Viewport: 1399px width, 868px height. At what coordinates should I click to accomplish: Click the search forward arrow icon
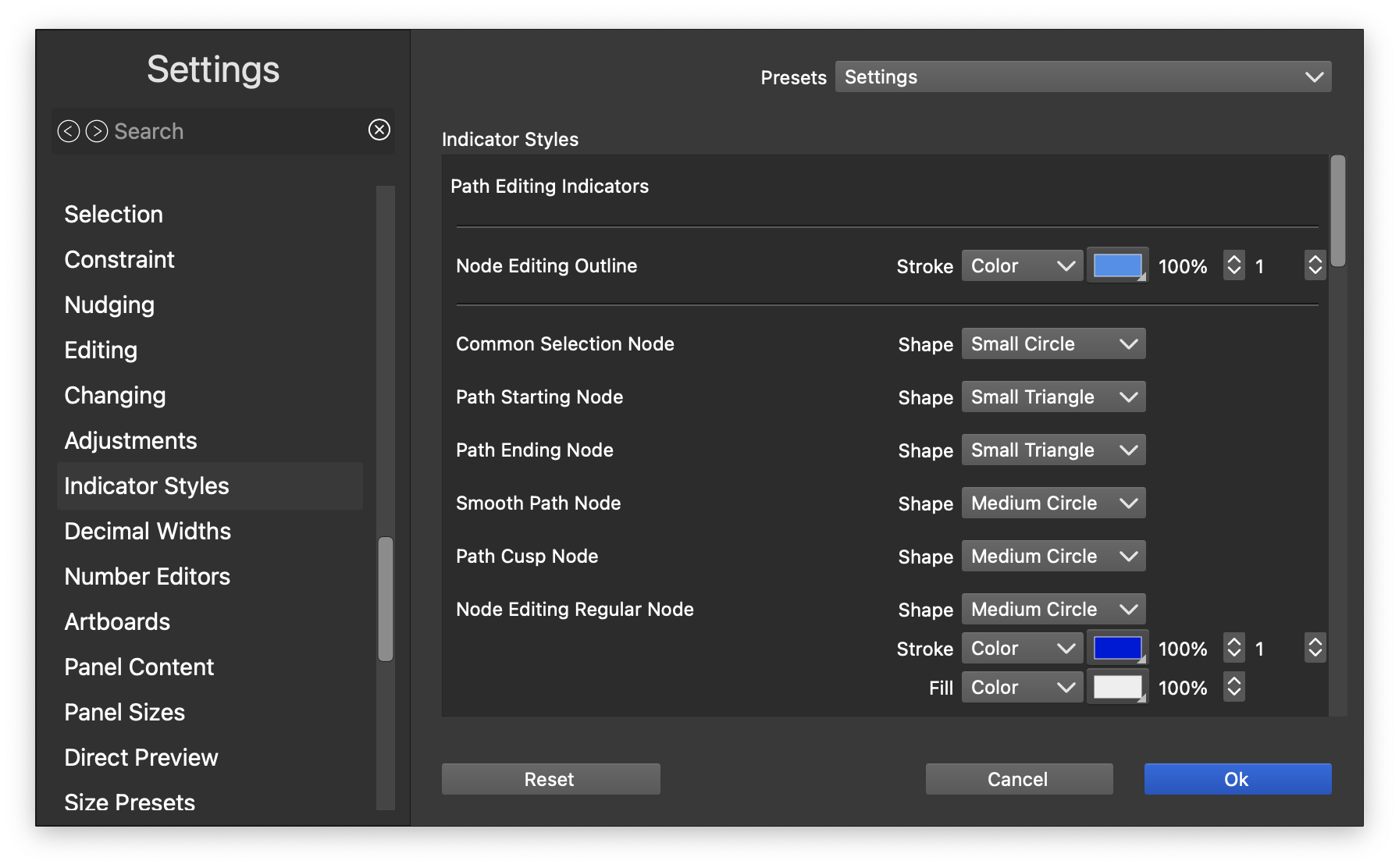(x=97, y=131)
